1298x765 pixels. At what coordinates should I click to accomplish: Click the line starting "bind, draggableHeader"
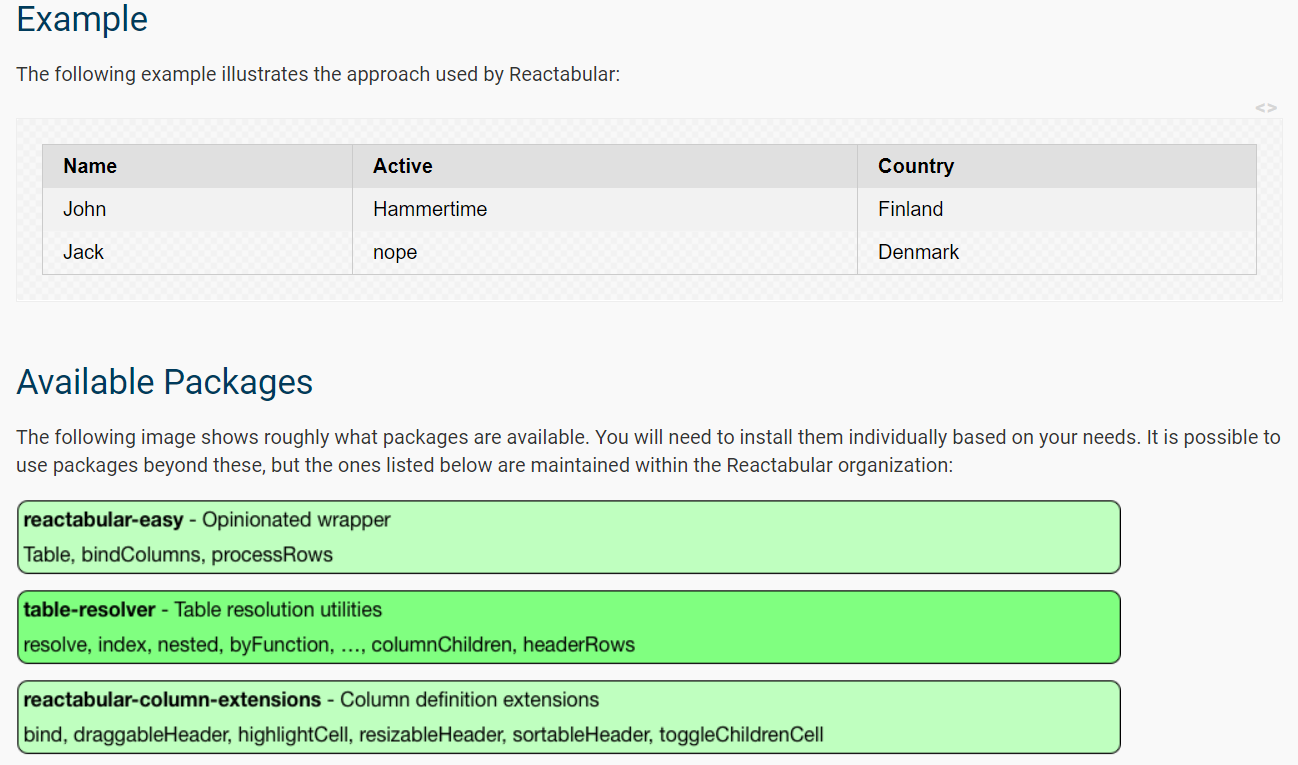423,735
